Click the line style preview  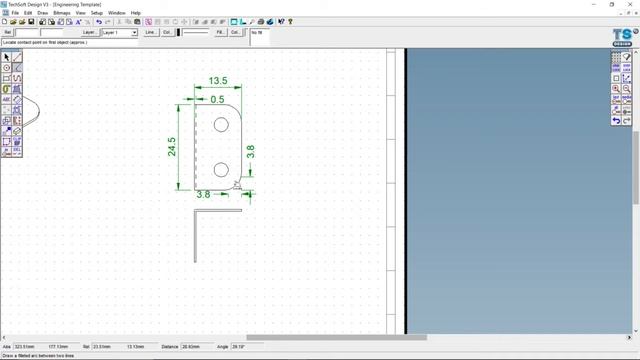tap(196, 32)
